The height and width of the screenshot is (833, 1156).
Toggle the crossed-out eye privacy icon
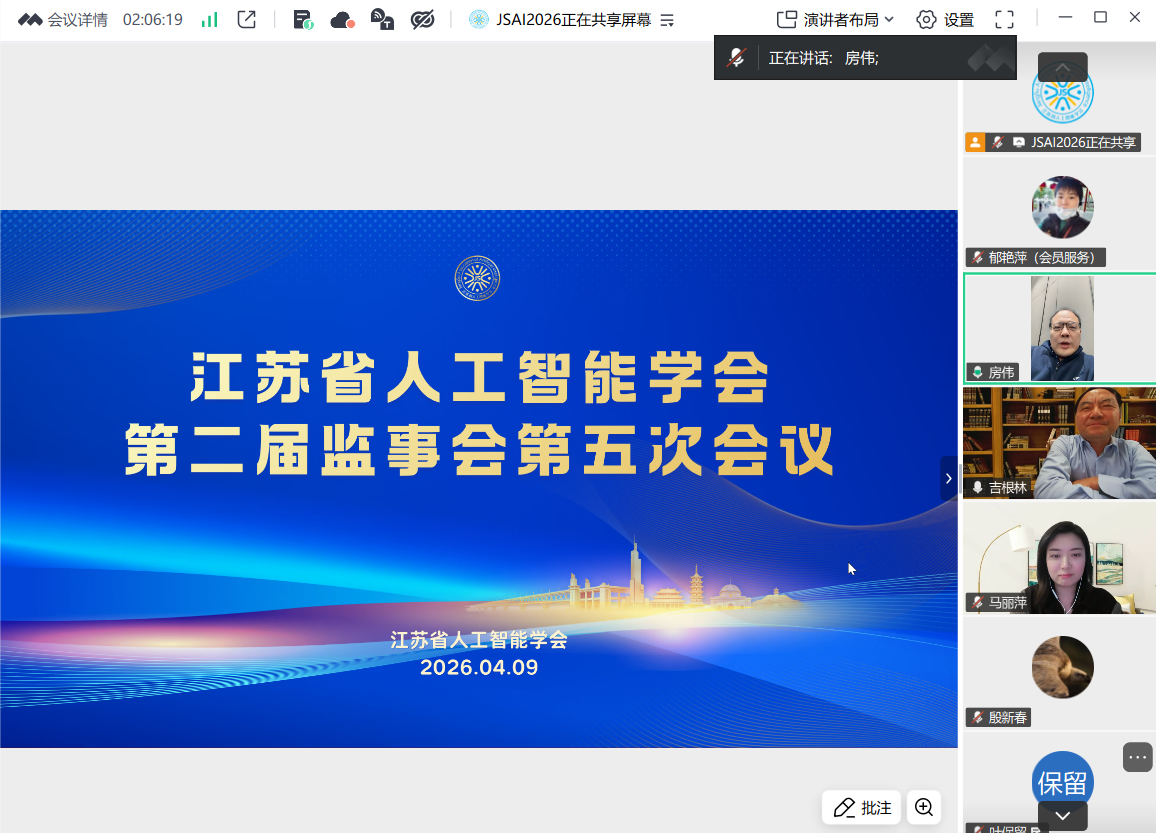423,19
